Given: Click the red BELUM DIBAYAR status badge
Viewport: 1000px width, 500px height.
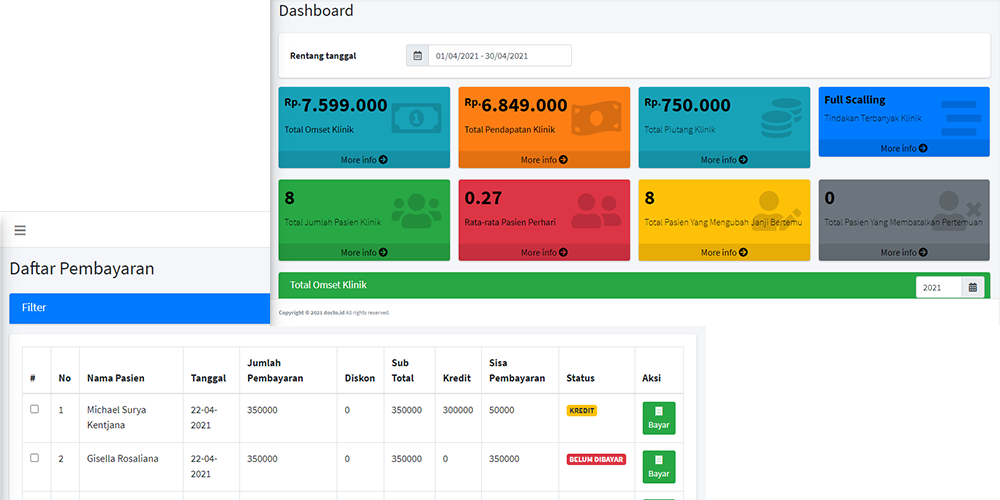Looking at the screenshot, I should pos(596,460).
